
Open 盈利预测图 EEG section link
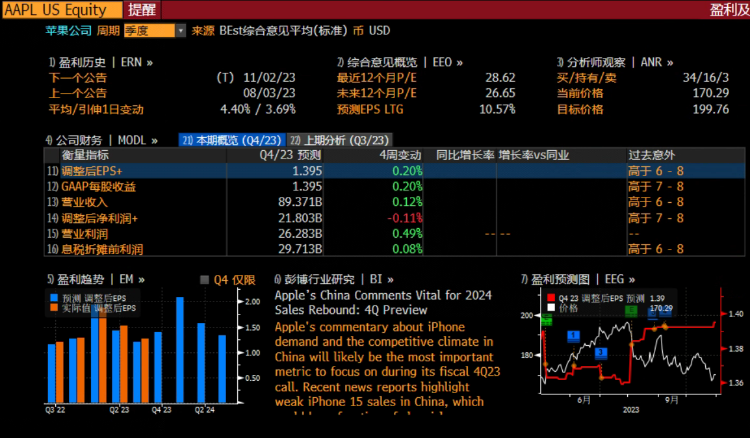(x=578, y=279)
